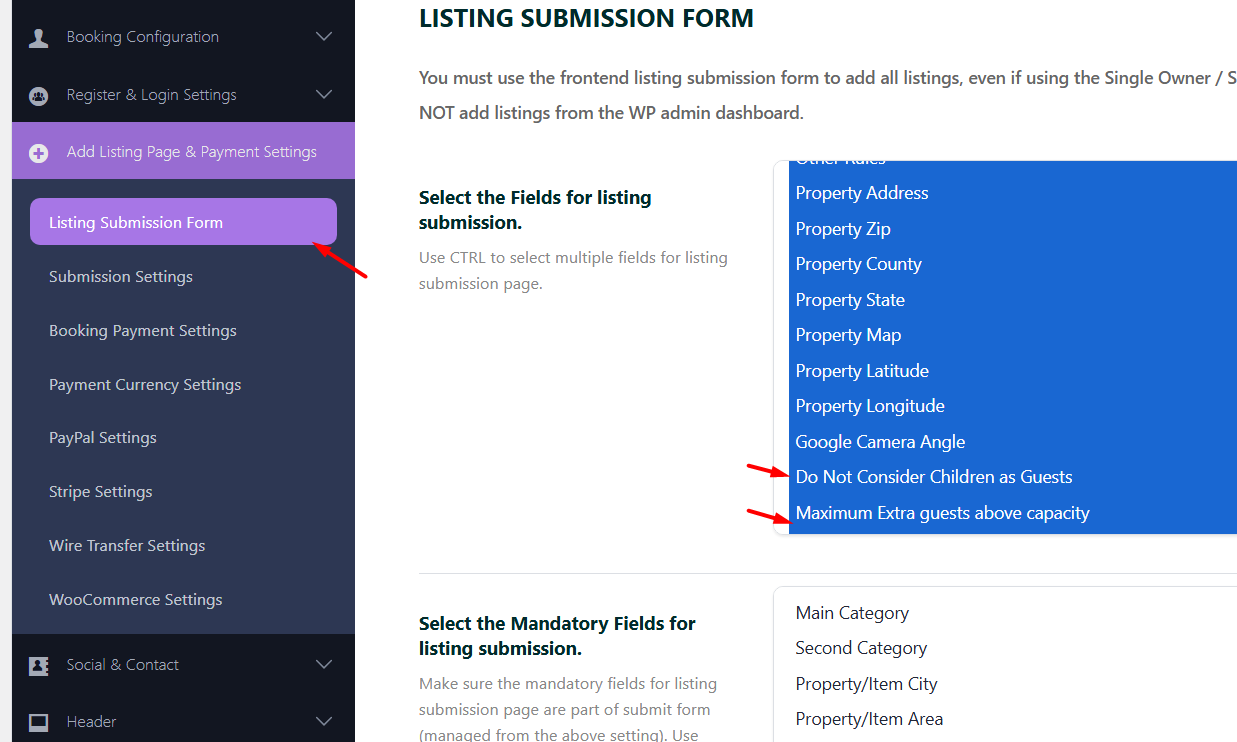Deselect Do Not Consider Children as Guests
1237x742 pixels.
point(934,477)
